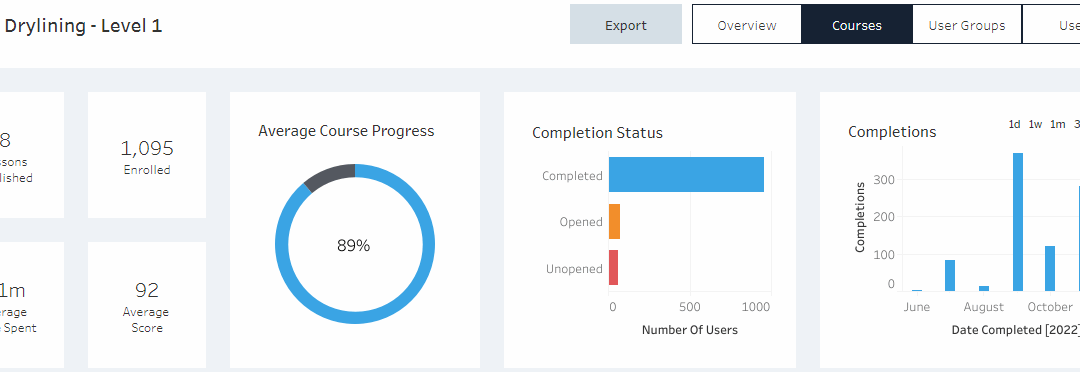Screen dimensions: 1080x372
Task: Select the 1,095 Enrolled card
Action: 147,155
